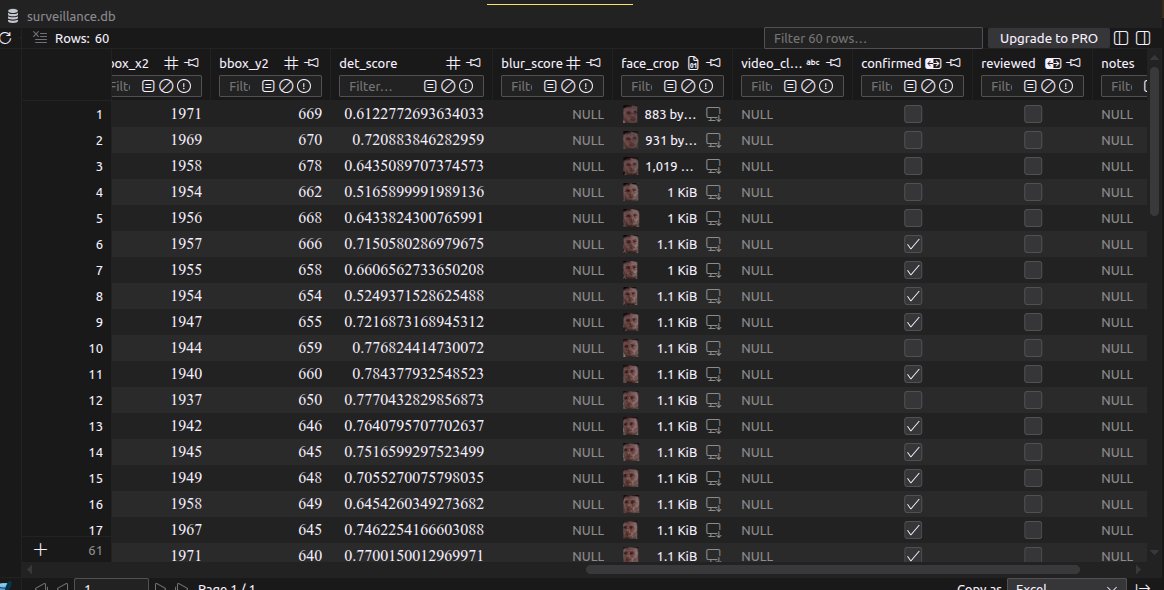Click NOT NULL filter icon in face_crop filter

[706, 86]
